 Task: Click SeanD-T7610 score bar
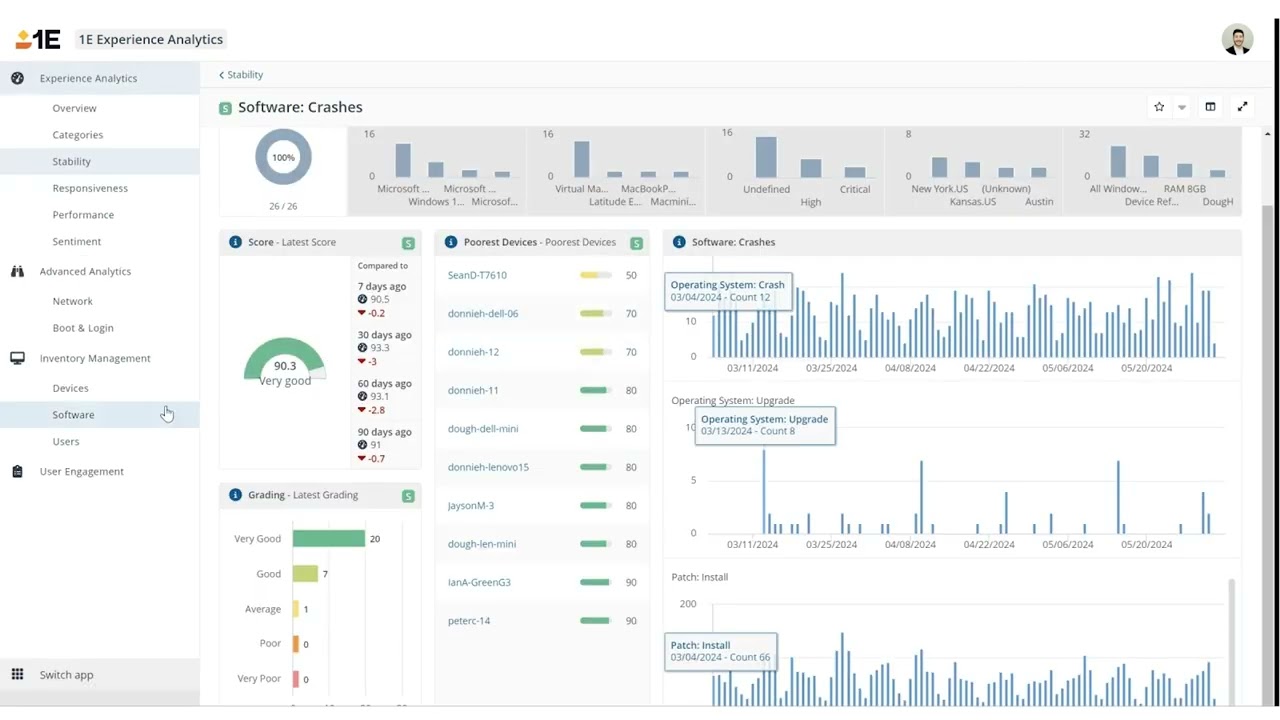(596, 275)
